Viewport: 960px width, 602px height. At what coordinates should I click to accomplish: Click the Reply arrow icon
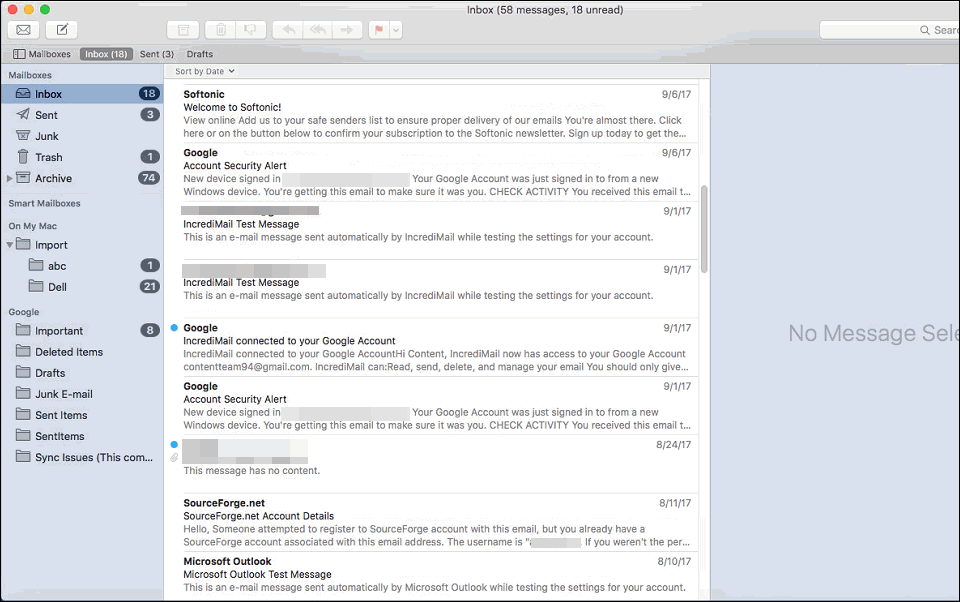[289, 30]
